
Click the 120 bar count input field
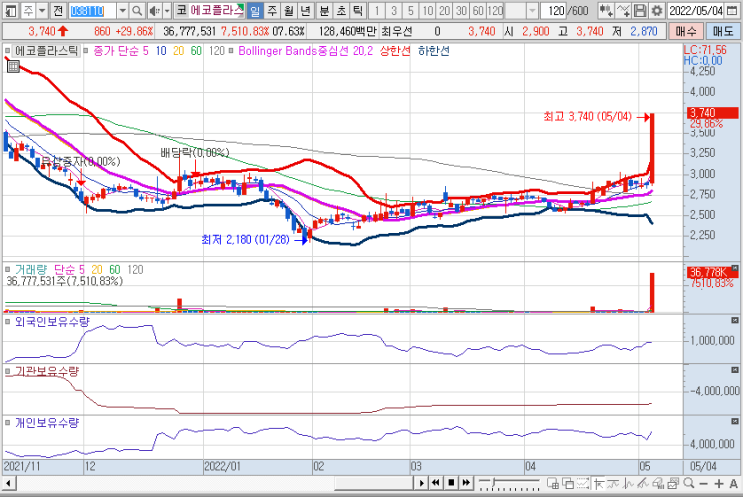click(553, 10)
